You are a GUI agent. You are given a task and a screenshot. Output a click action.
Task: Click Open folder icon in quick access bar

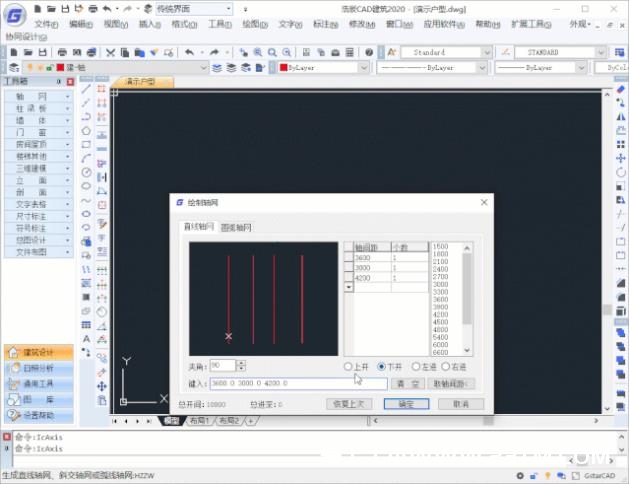[51, 8]
